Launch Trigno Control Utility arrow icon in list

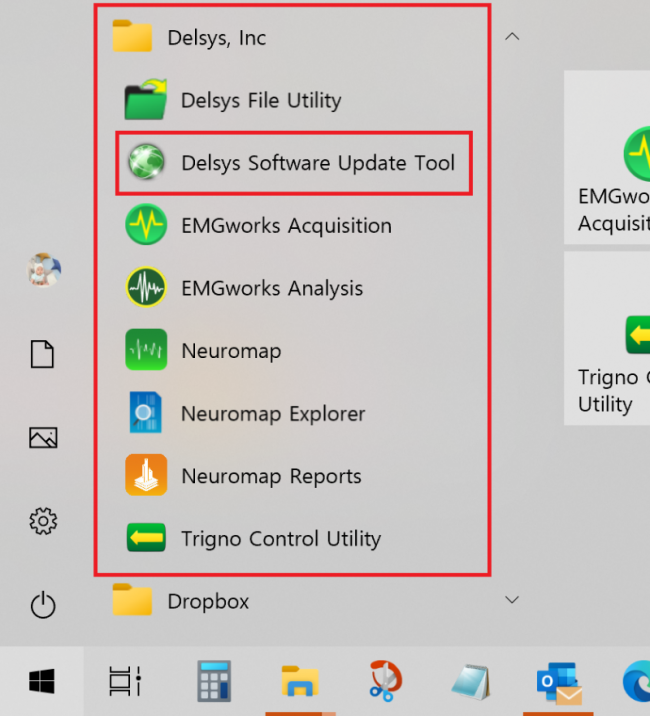coord(146,537)
